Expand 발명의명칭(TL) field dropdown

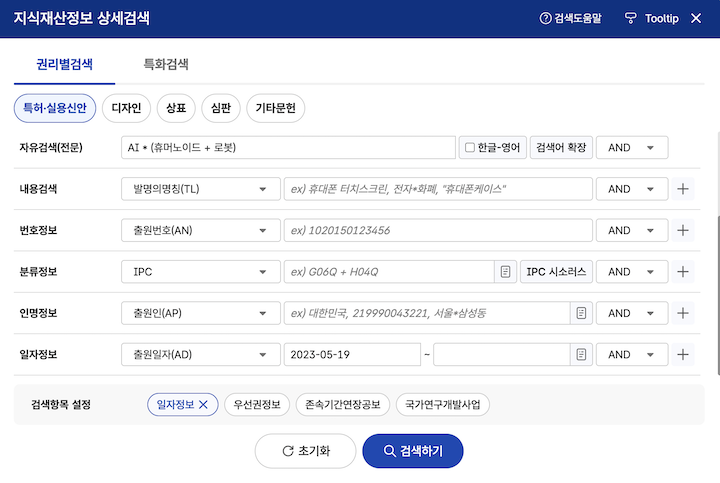[x=201, y=189]
